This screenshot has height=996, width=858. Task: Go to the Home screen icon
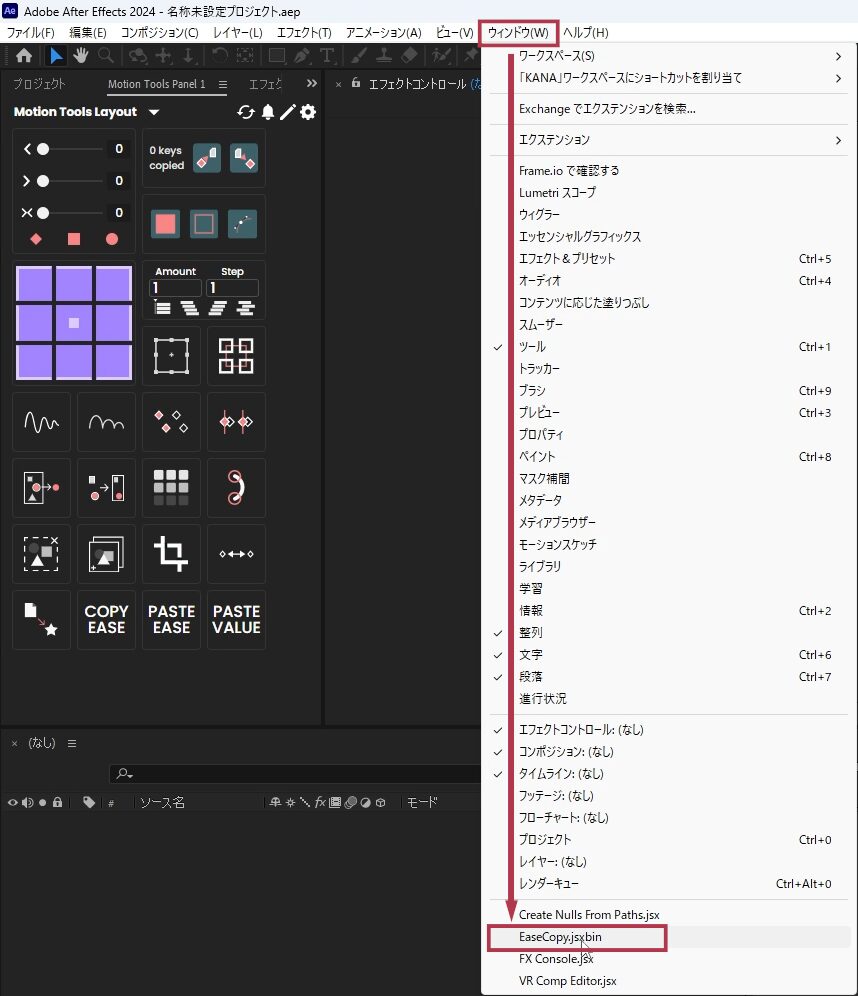click(x=23, y=56)
